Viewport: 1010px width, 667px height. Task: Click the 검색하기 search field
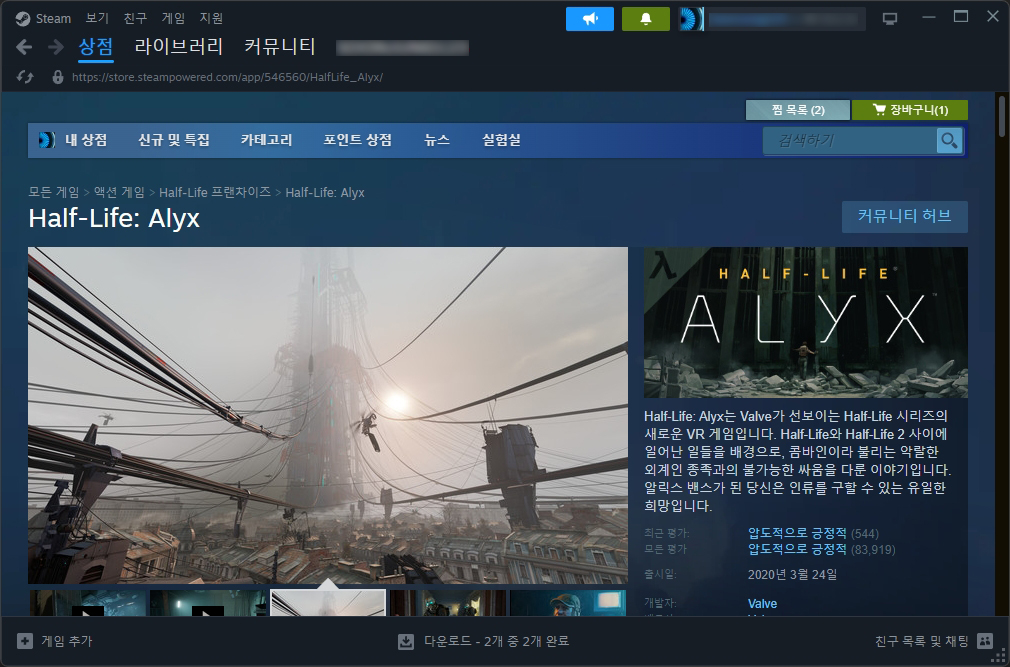[x=850, y=140]
